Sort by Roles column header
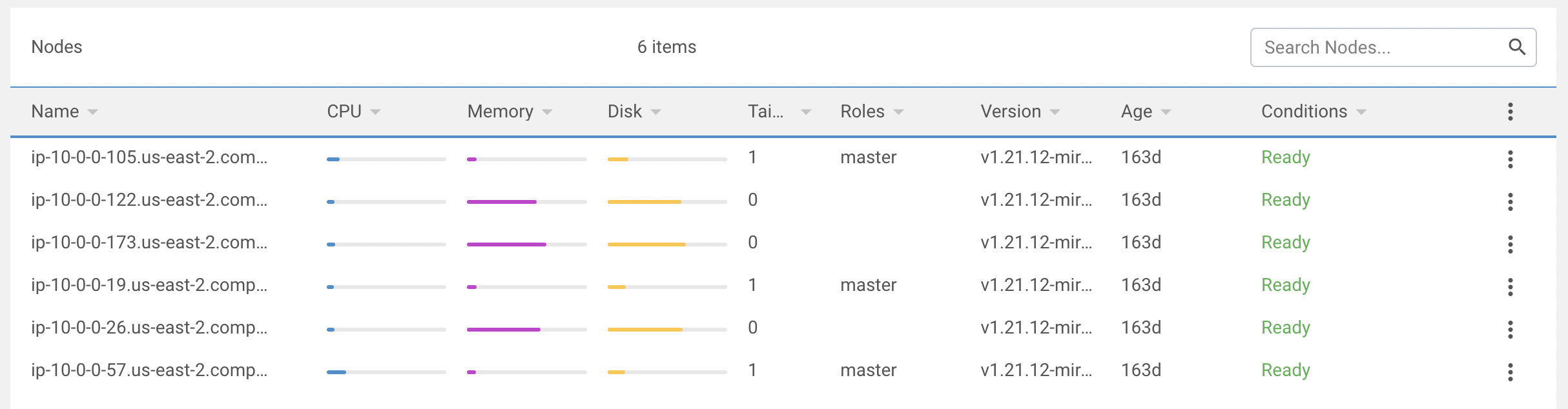This screenshot has height=409, width=1568. click(x=862, y=112)
